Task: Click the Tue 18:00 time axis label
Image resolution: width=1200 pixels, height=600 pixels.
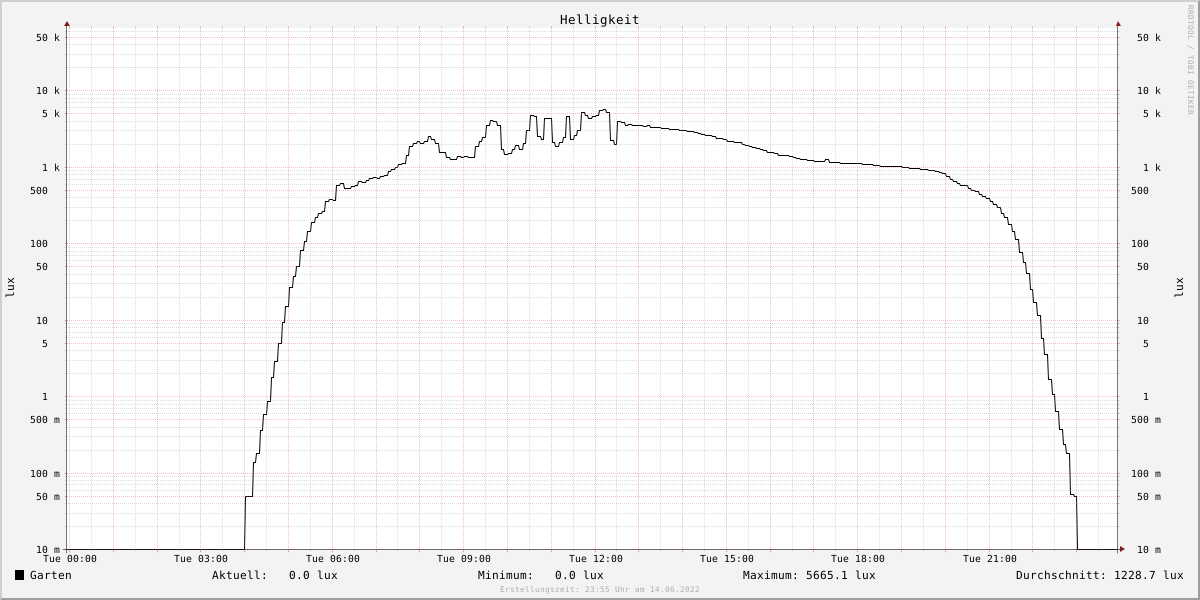Action: pyautogui.click(x=858, y=559)
